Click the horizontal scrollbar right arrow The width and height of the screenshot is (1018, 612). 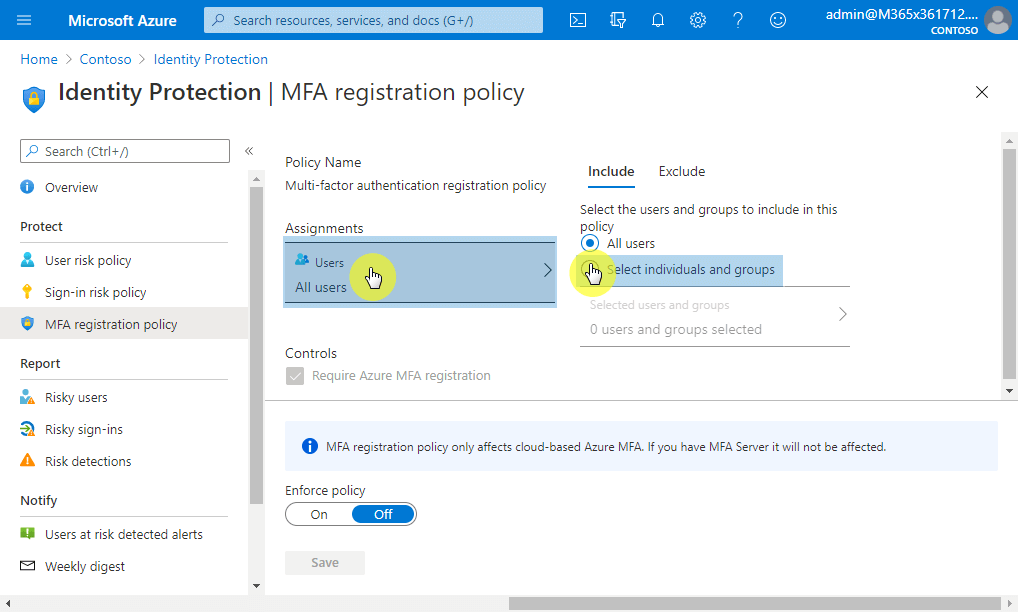click(1010, 604)
